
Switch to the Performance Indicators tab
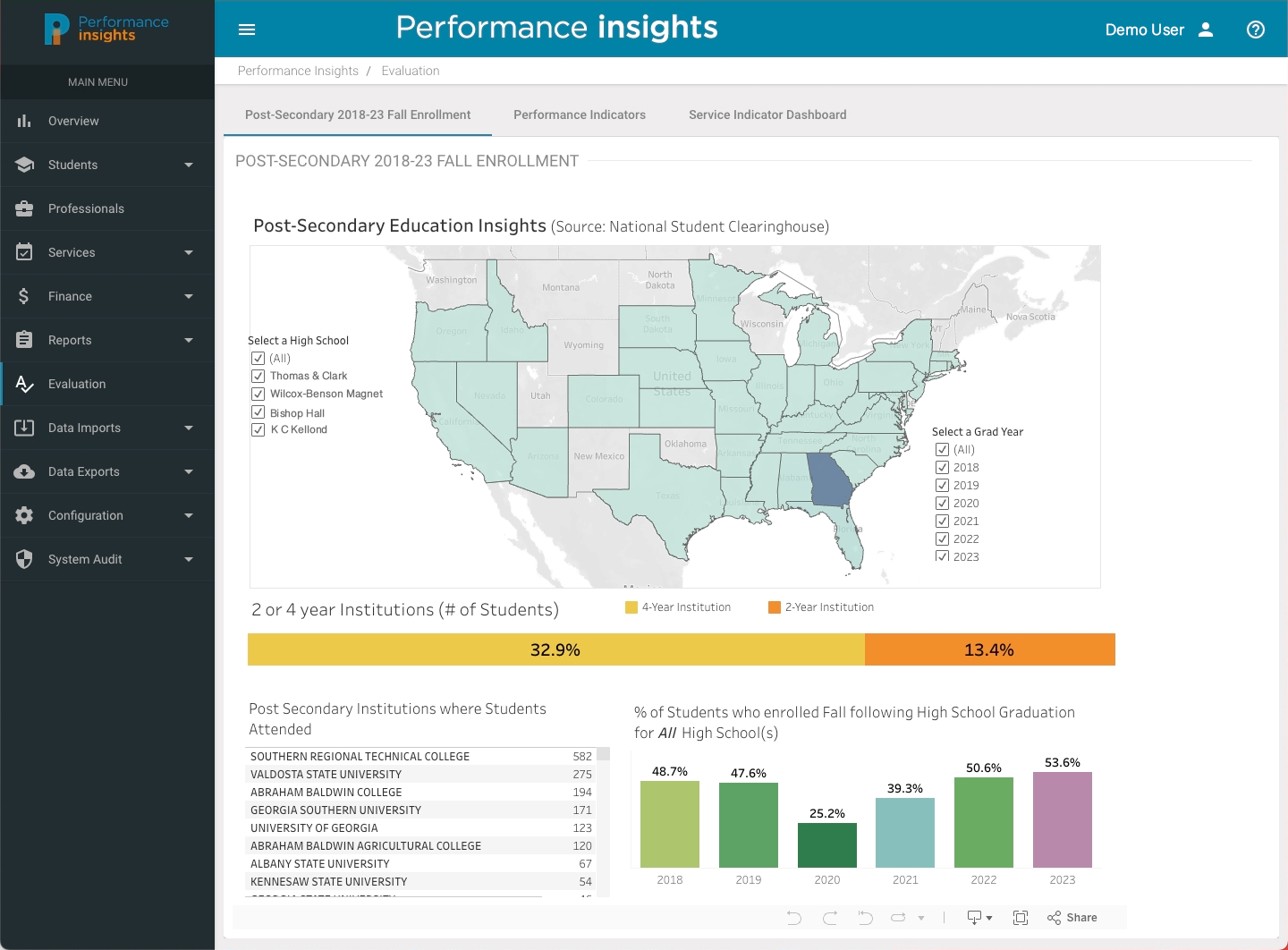[580, 115]
